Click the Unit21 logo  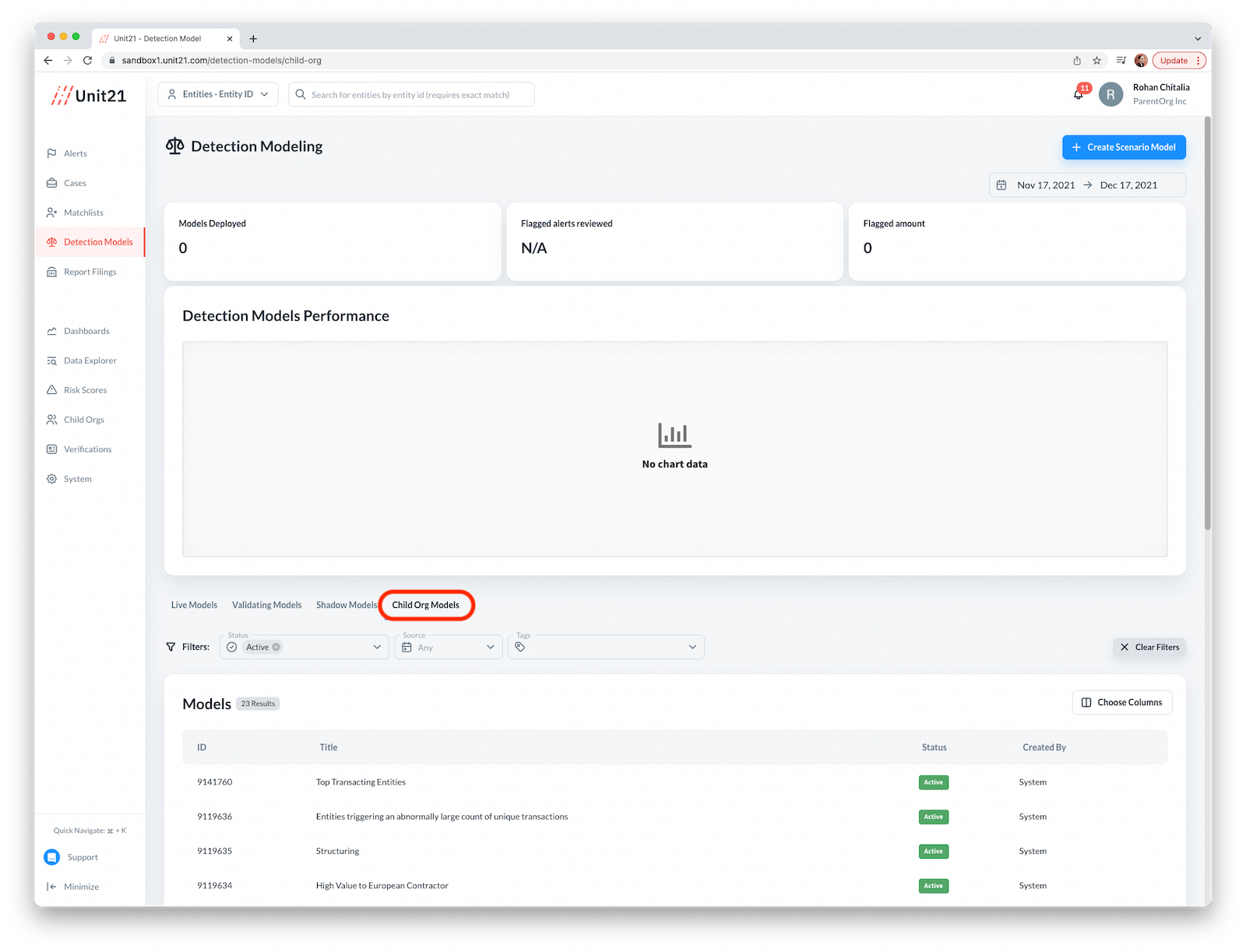click(89, 96)
